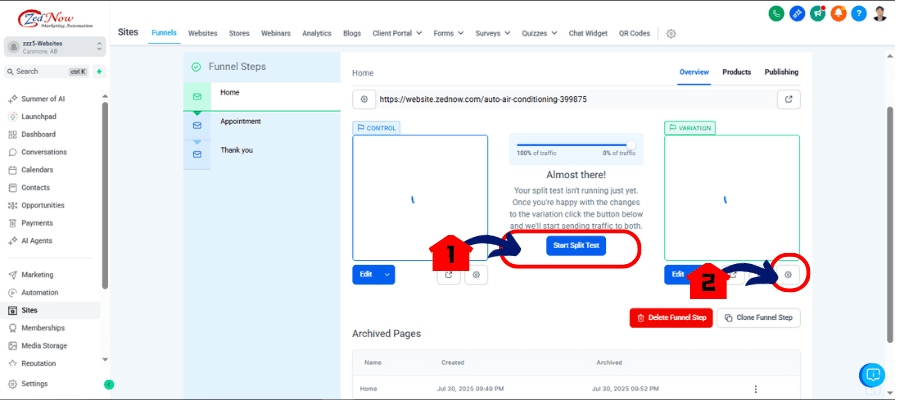Select the Products tab
This screenshot has height=400, width=900.
736,72
